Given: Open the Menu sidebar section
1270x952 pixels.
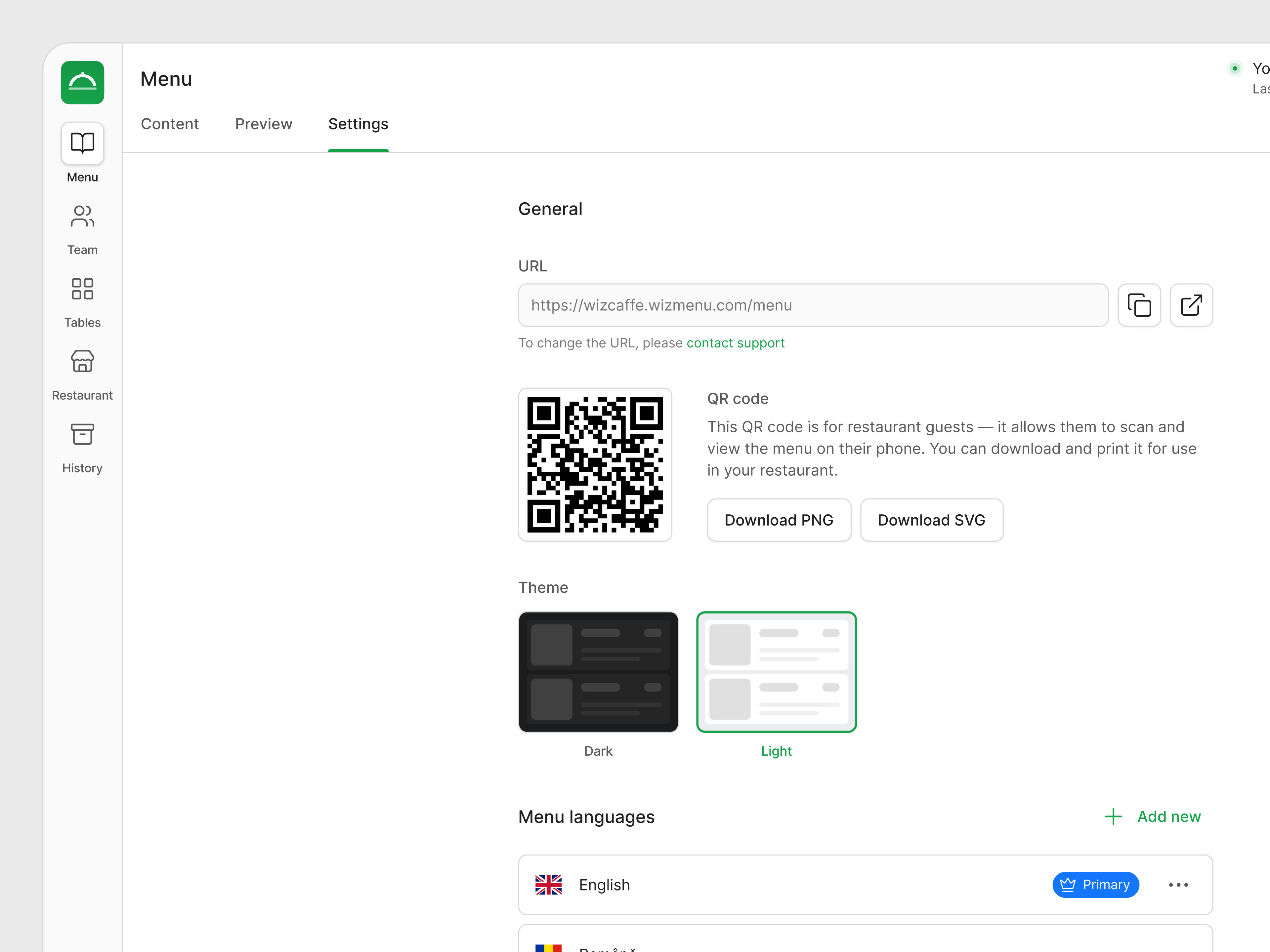Looking at the screenshot, I should pos(82,153).
